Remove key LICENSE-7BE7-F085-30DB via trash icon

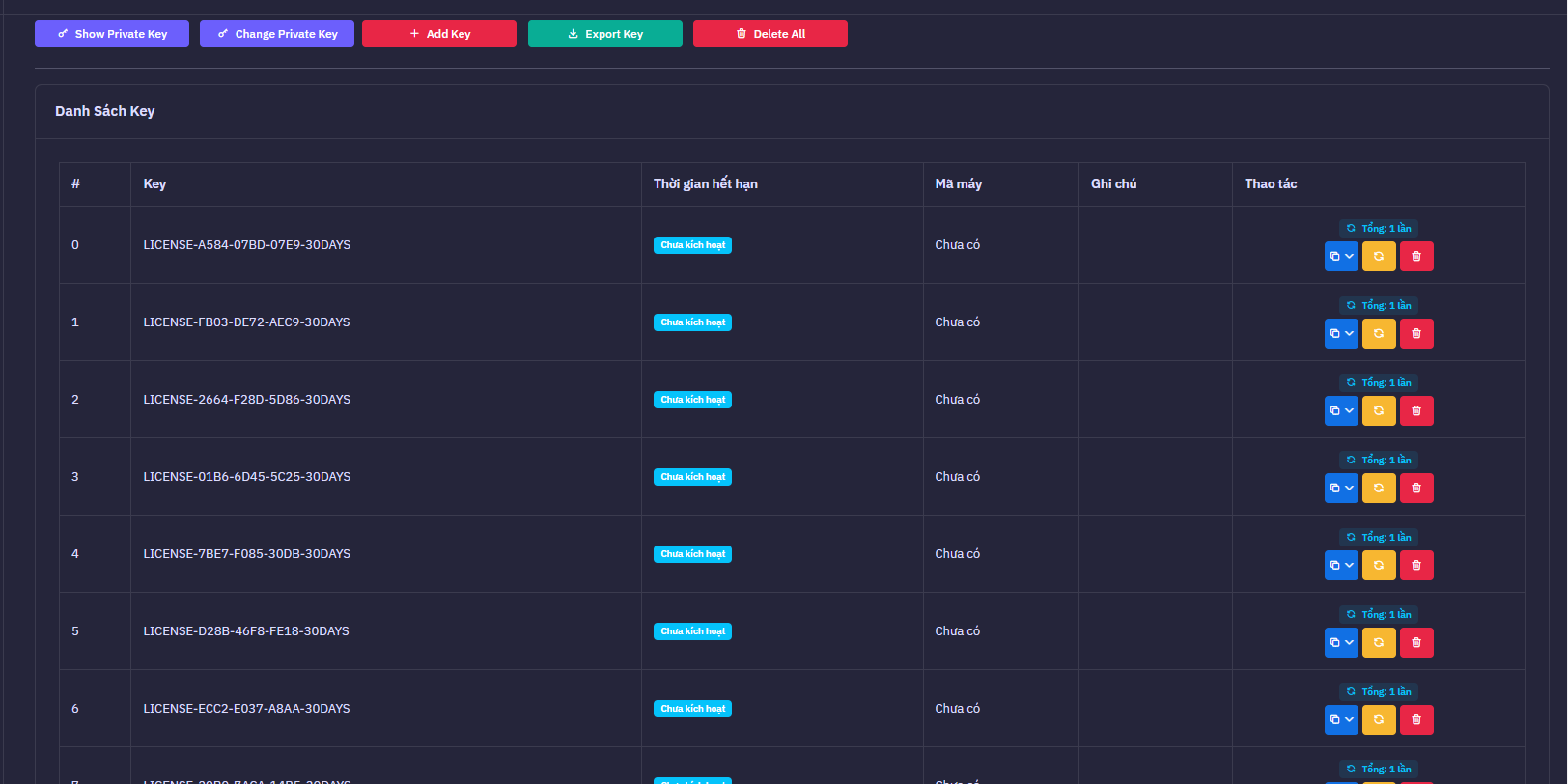click(1416, 565)
